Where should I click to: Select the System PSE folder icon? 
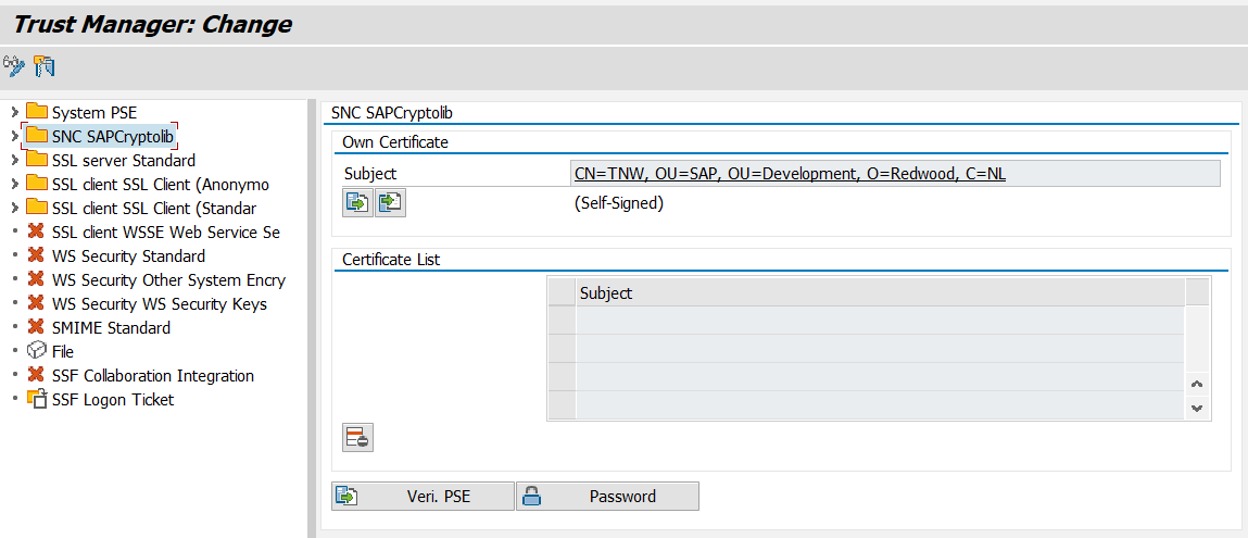[x=37, y=111]
